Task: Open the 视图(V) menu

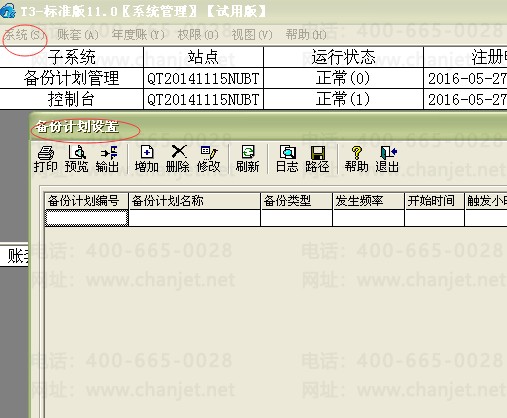Action: coord(252,35)
